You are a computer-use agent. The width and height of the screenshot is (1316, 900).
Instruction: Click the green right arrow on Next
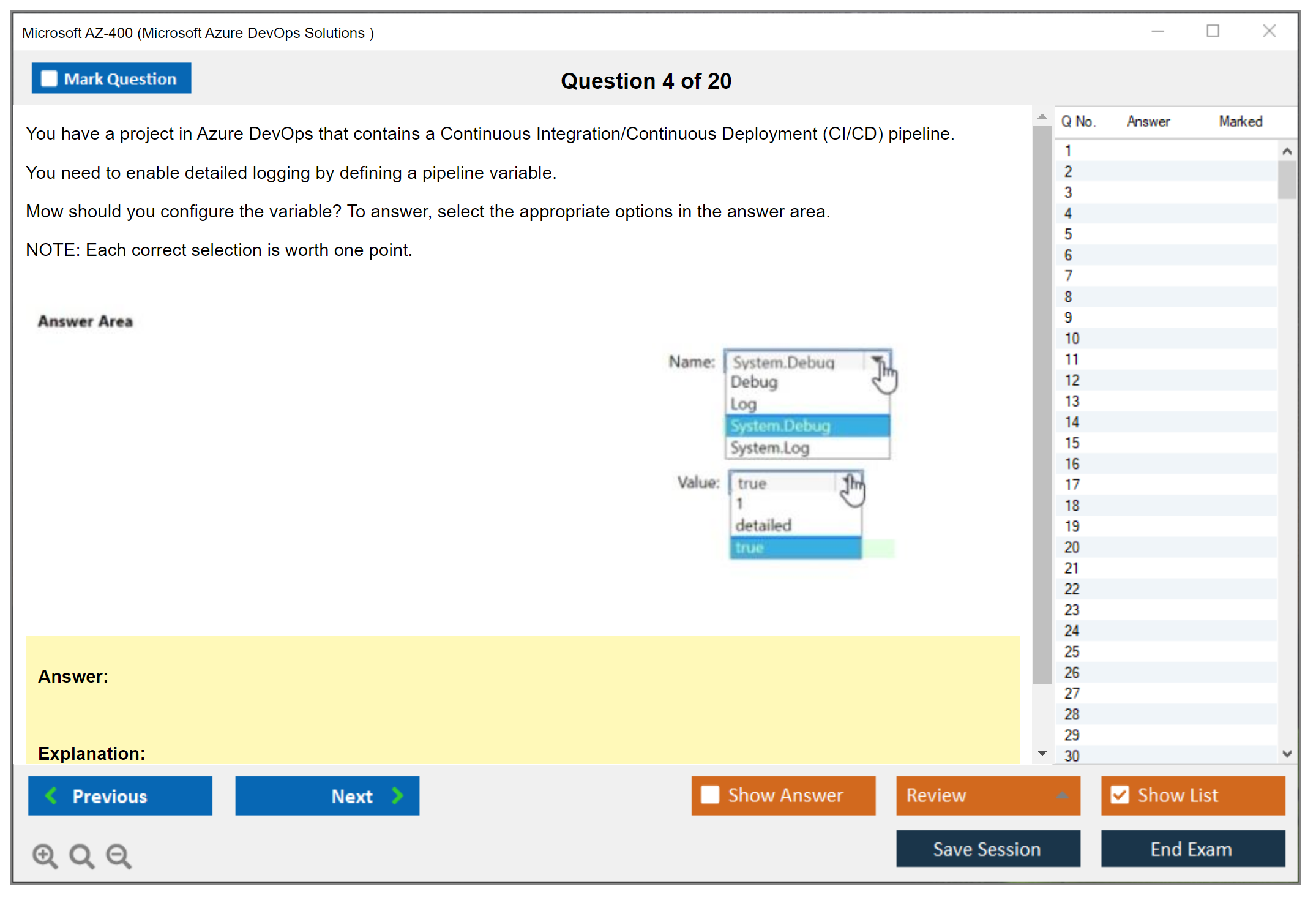pyautogui.click(x=397, y=795)
